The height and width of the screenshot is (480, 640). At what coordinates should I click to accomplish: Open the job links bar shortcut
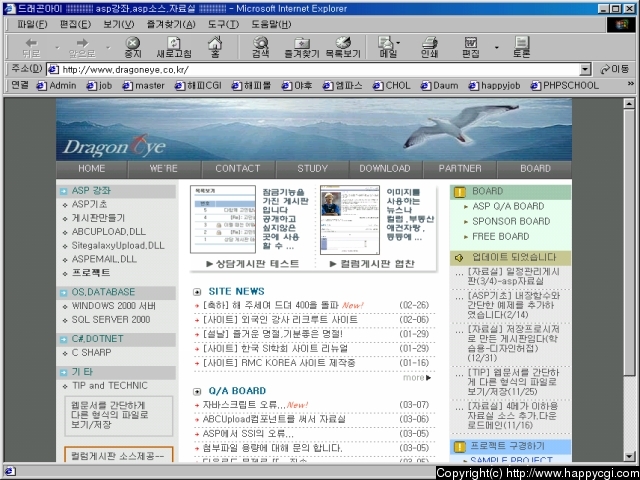[x=100, y=86]
